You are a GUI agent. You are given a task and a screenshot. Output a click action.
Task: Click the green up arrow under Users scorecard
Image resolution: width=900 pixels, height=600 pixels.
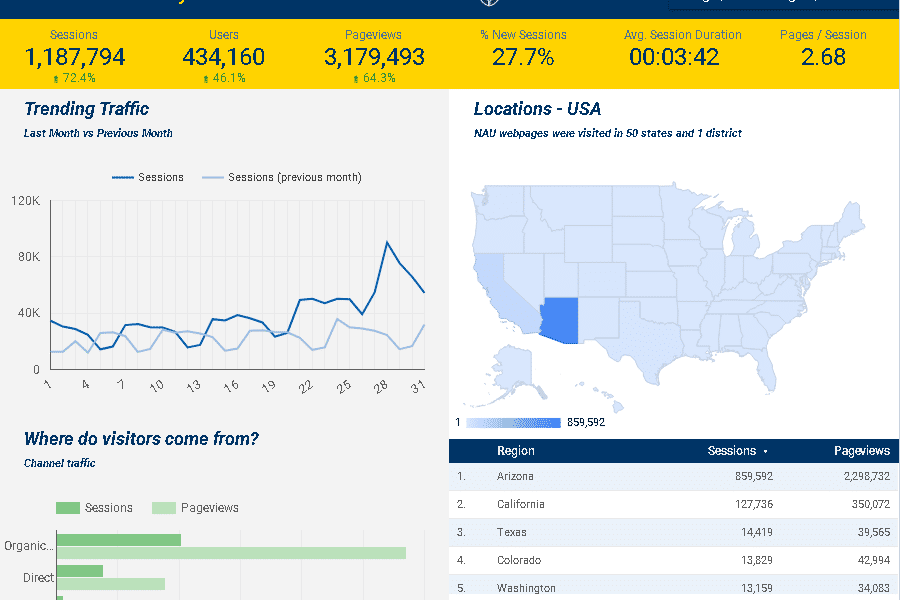point(206,78)
